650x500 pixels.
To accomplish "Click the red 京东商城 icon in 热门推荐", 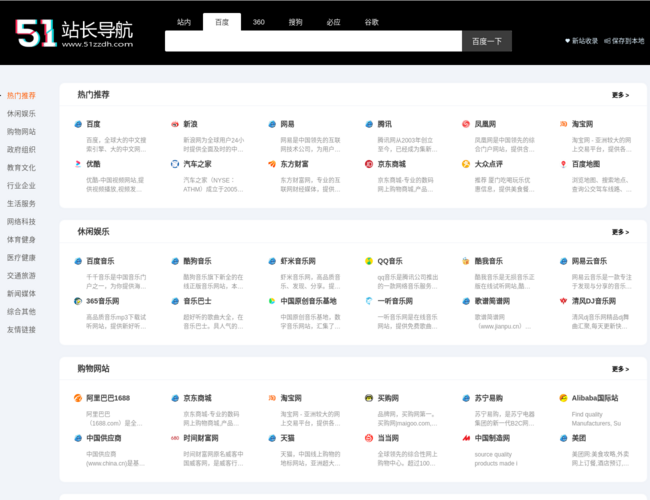I will coord(369,164).
